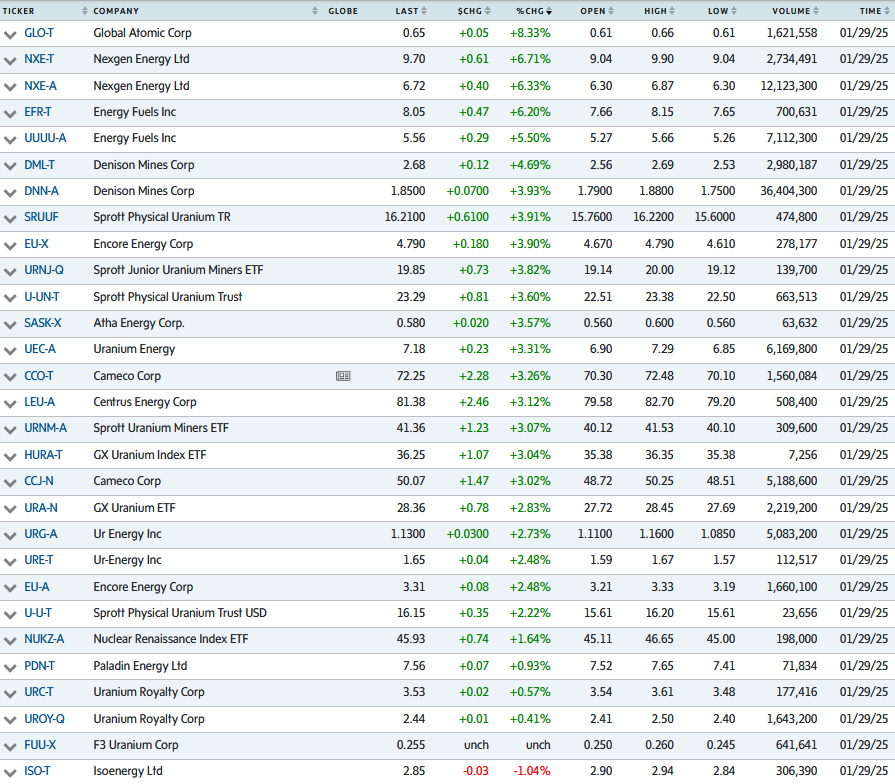Select the Sprott Physical Uranium TR name
Viewport: 895px width, 784px height.
point(162,217)
